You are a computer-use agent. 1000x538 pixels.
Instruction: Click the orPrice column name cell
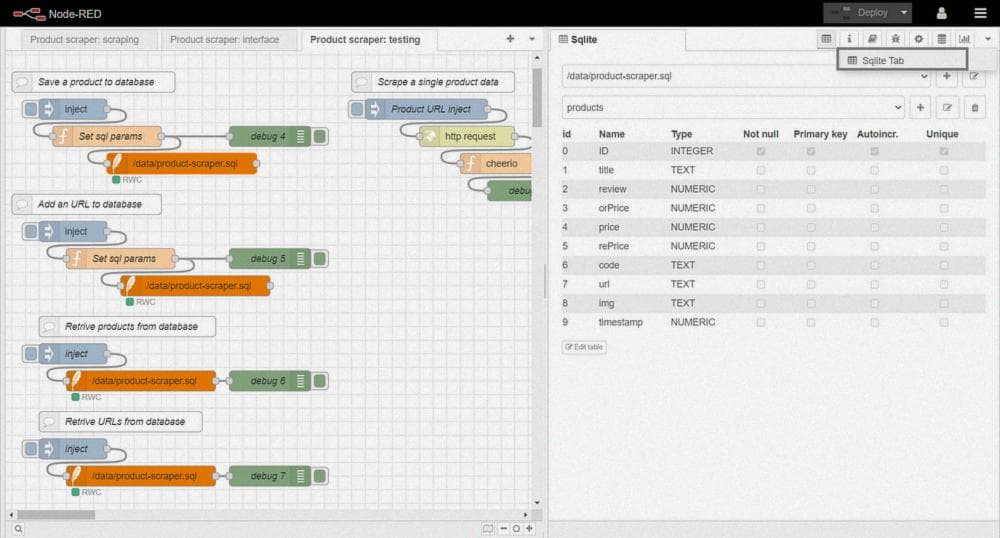(614, 208)
